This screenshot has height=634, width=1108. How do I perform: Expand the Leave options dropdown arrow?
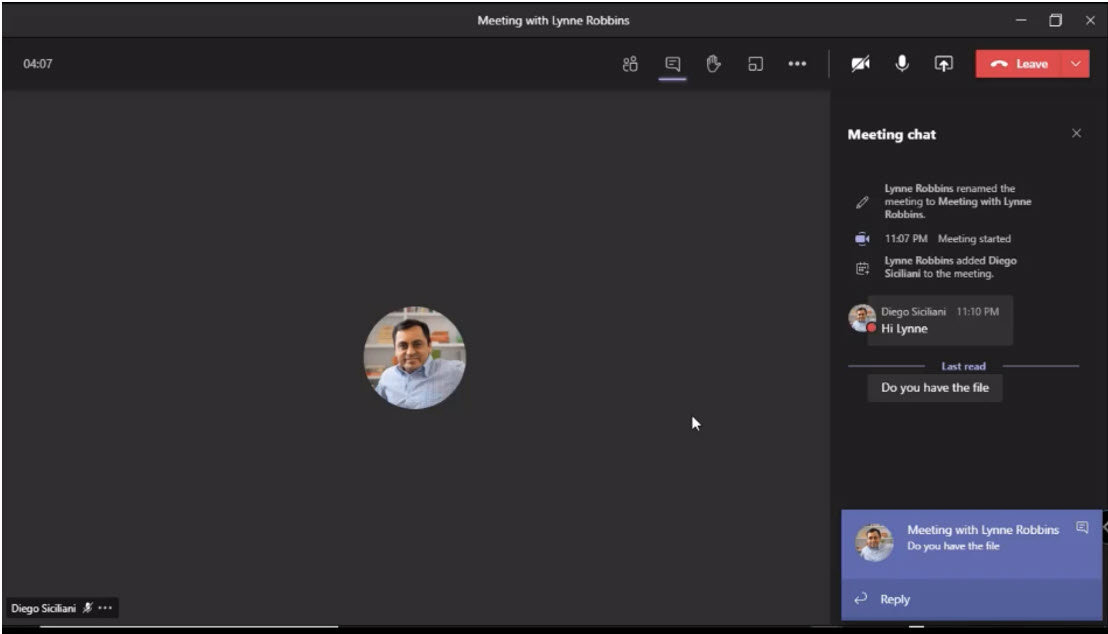click(1076, 64)
